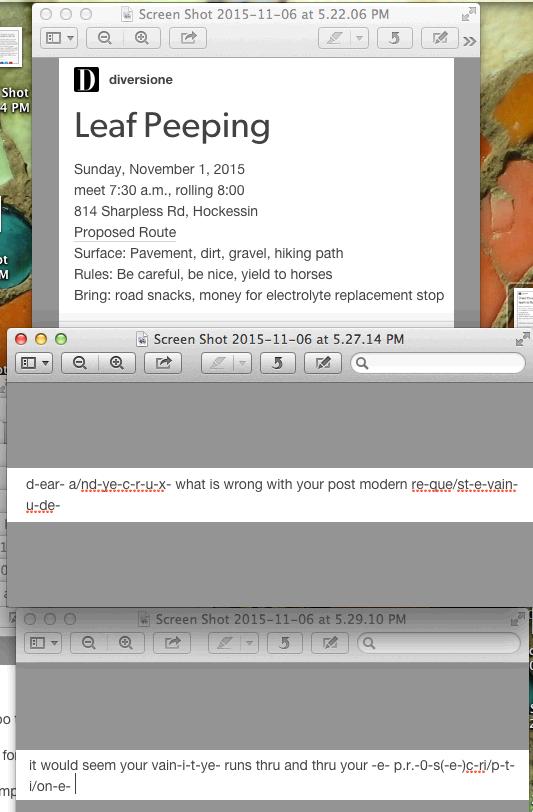Select desktop file thumbnail at right edge
Viewport: 533px width, 812px height.
524,307
